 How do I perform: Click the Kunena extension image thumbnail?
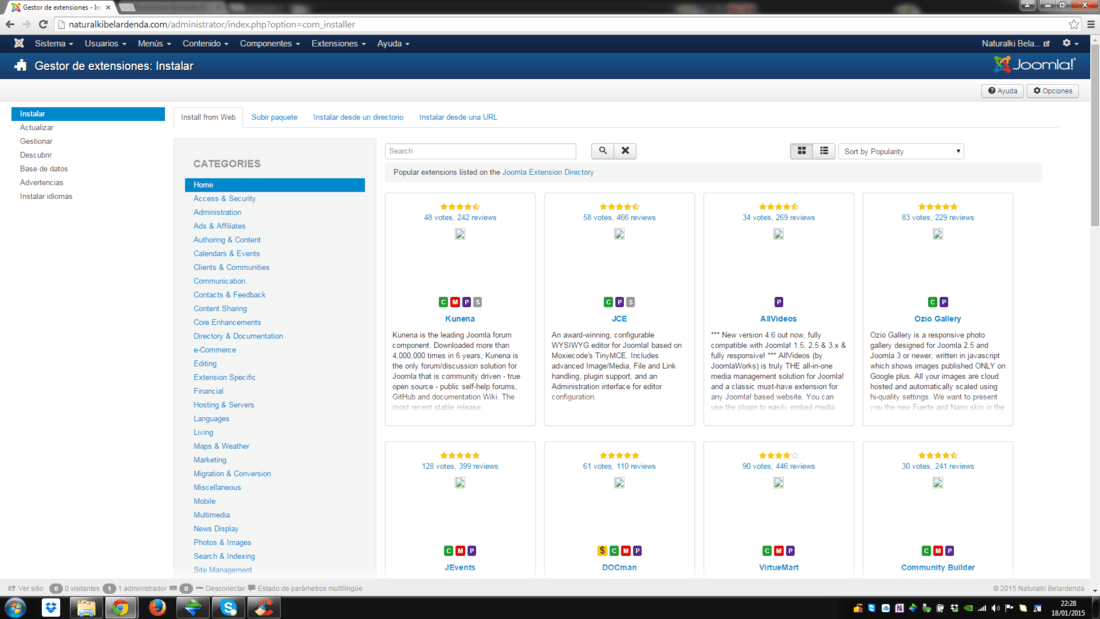pyautogui.click(x=460, y=234)
